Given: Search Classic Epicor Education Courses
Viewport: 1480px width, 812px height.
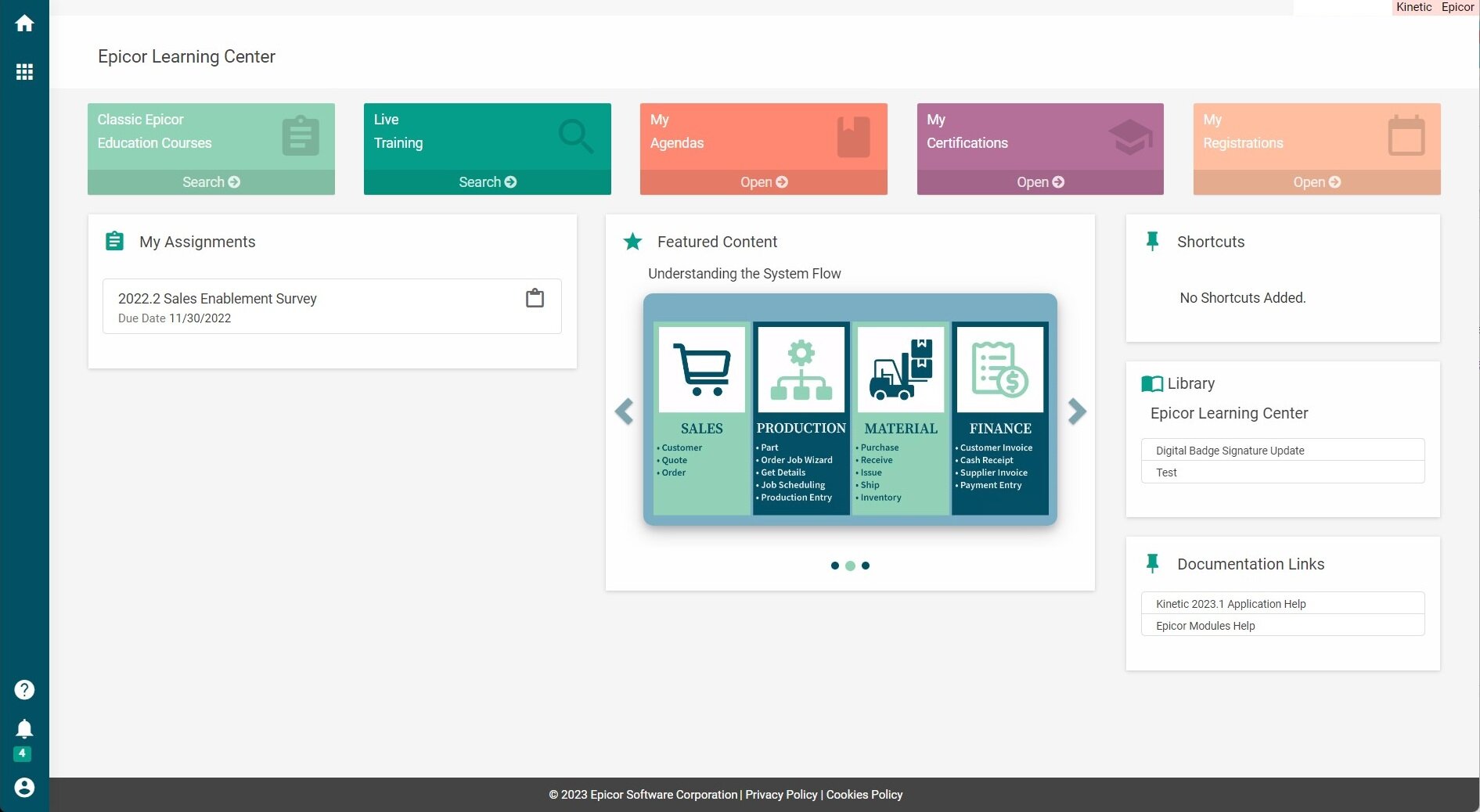Looking at the screenshot, I should (211, 182).
